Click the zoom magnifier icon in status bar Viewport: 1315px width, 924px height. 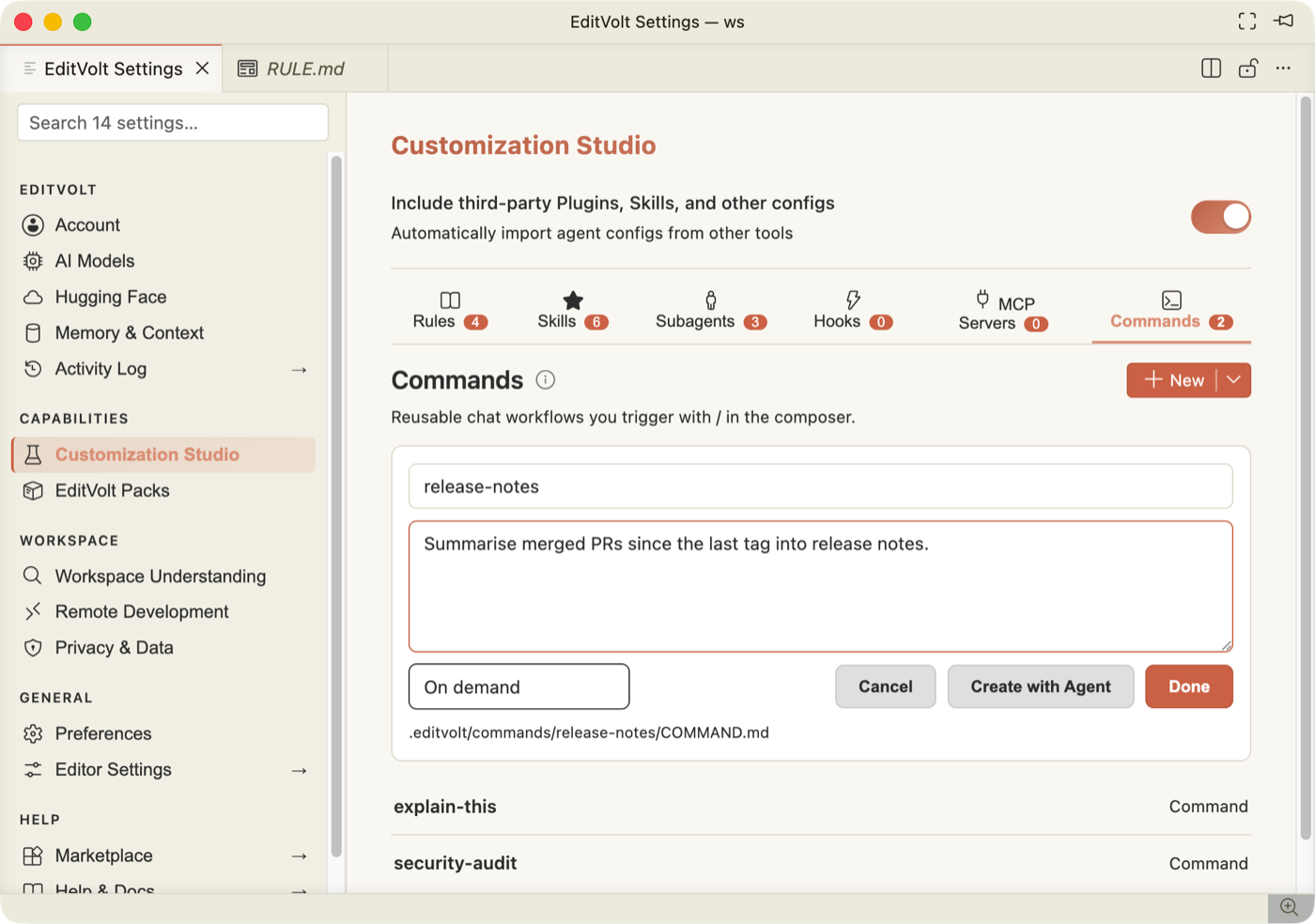coord(1290,907)
